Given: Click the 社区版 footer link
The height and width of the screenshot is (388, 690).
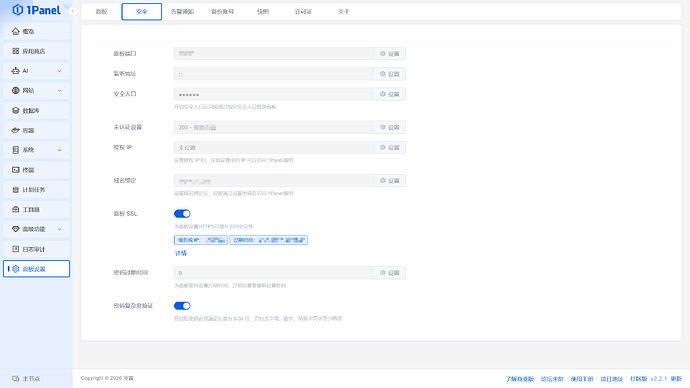Looking at the screenshot, I should pyautogui.click(x=639, y=379).
